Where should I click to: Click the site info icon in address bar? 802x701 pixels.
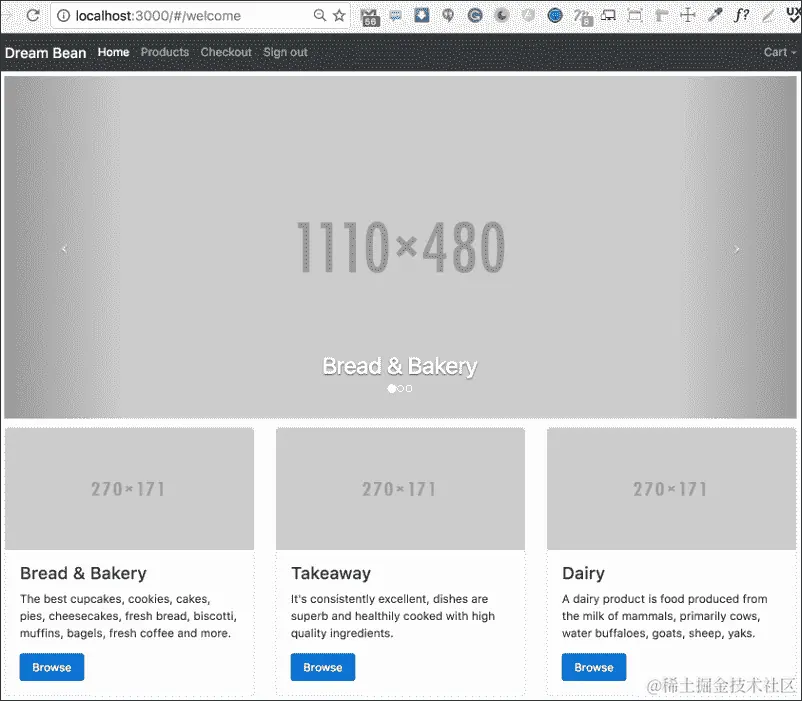pyautogui.click(x=63, y=16)
